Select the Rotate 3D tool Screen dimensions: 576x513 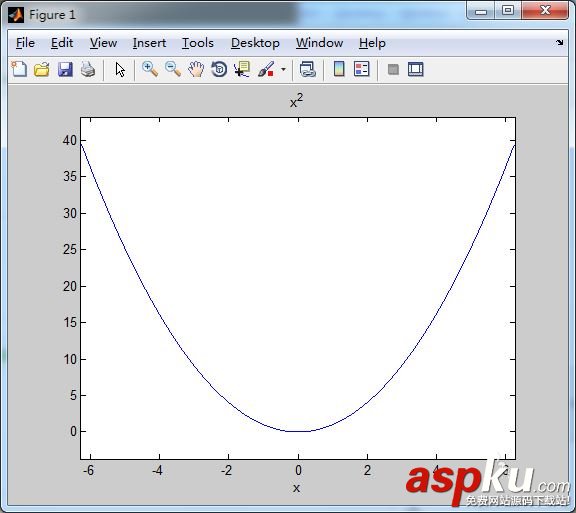pos(219,69)
